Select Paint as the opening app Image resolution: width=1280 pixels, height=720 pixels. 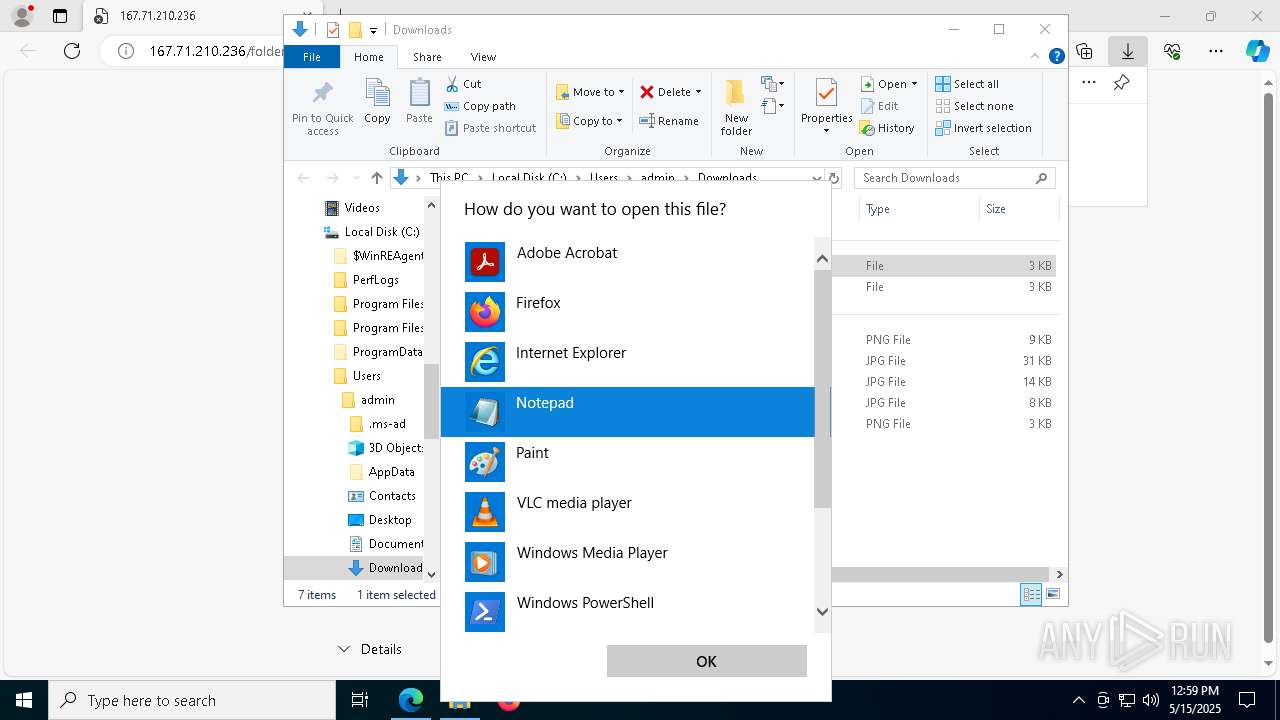click(627, 462)
